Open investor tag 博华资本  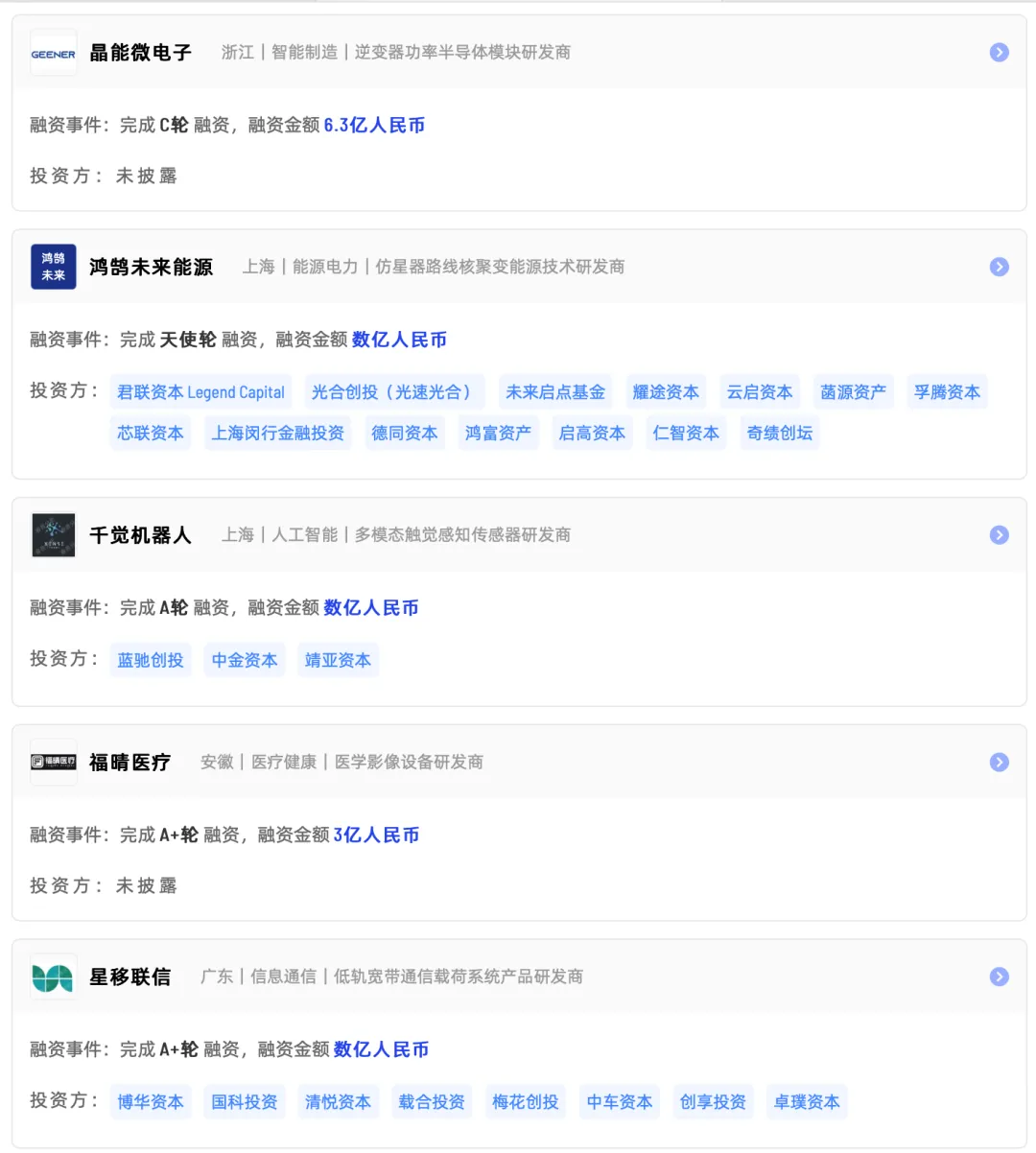[x=151, y=1102]
